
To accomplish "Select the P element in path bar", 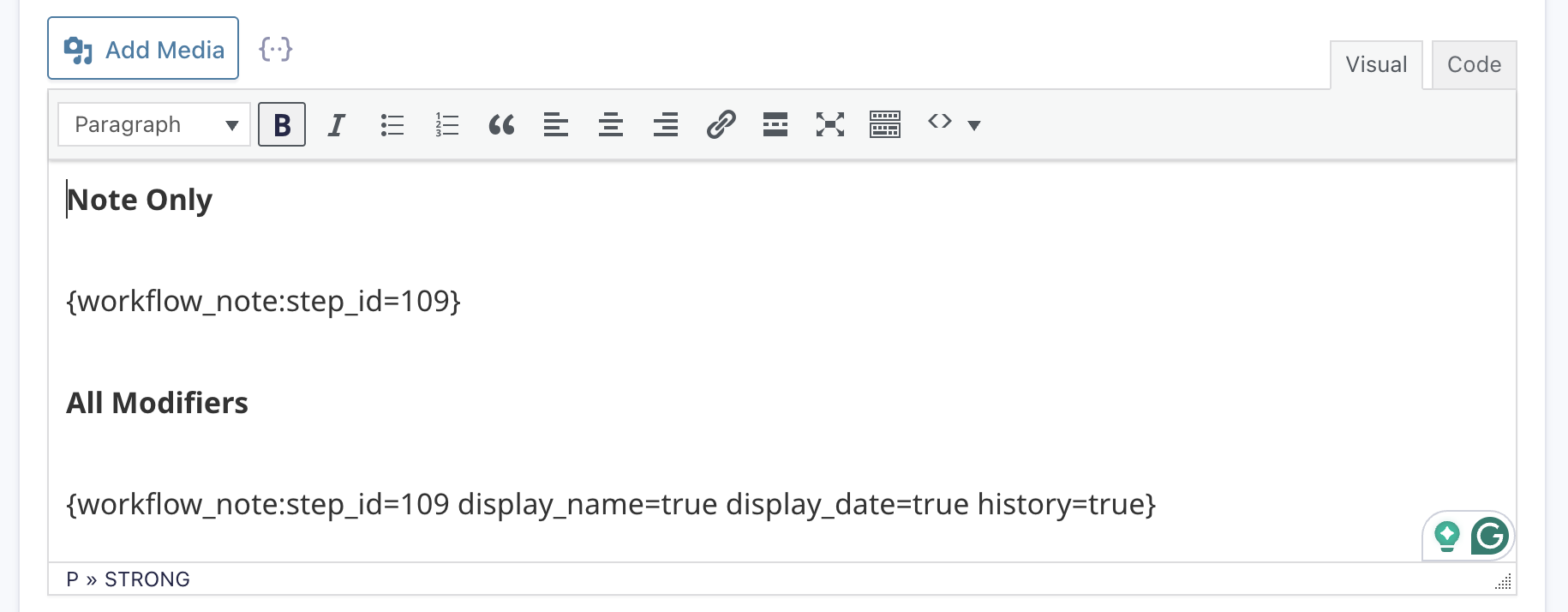I will point(72,579).
